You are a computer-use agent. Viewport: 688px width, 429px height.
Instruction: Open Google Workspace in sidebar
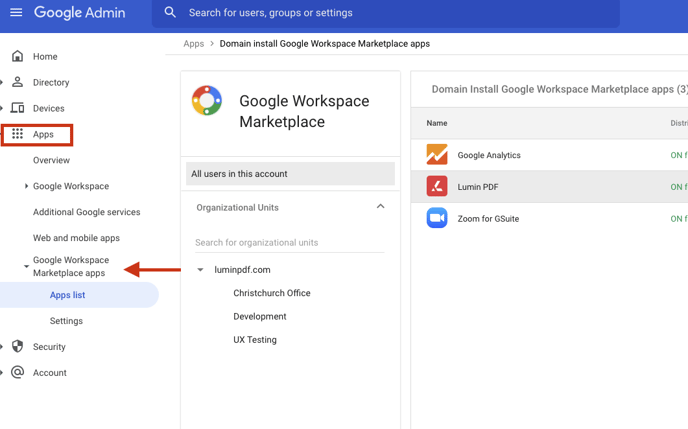(x=71, y=186)
